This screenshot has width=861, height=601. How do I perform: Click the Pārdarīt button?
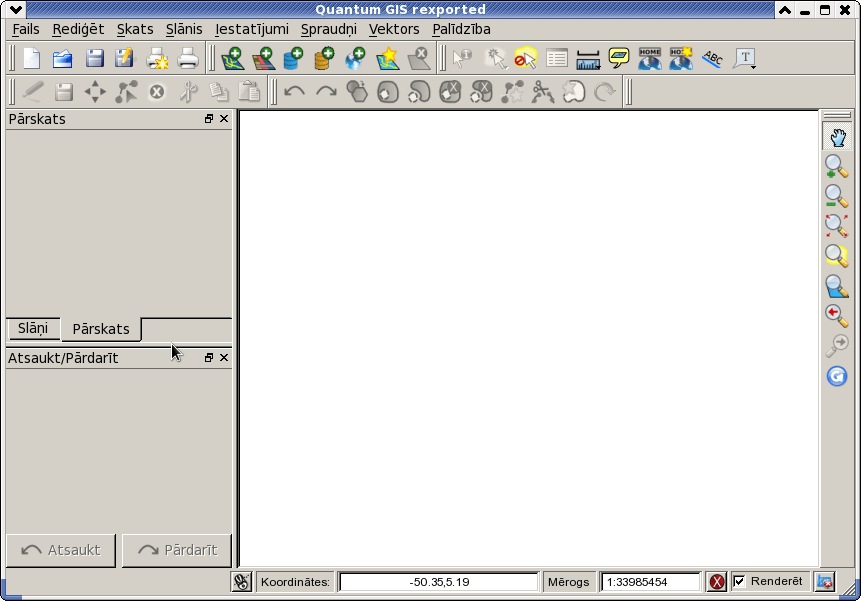[177, 550]
